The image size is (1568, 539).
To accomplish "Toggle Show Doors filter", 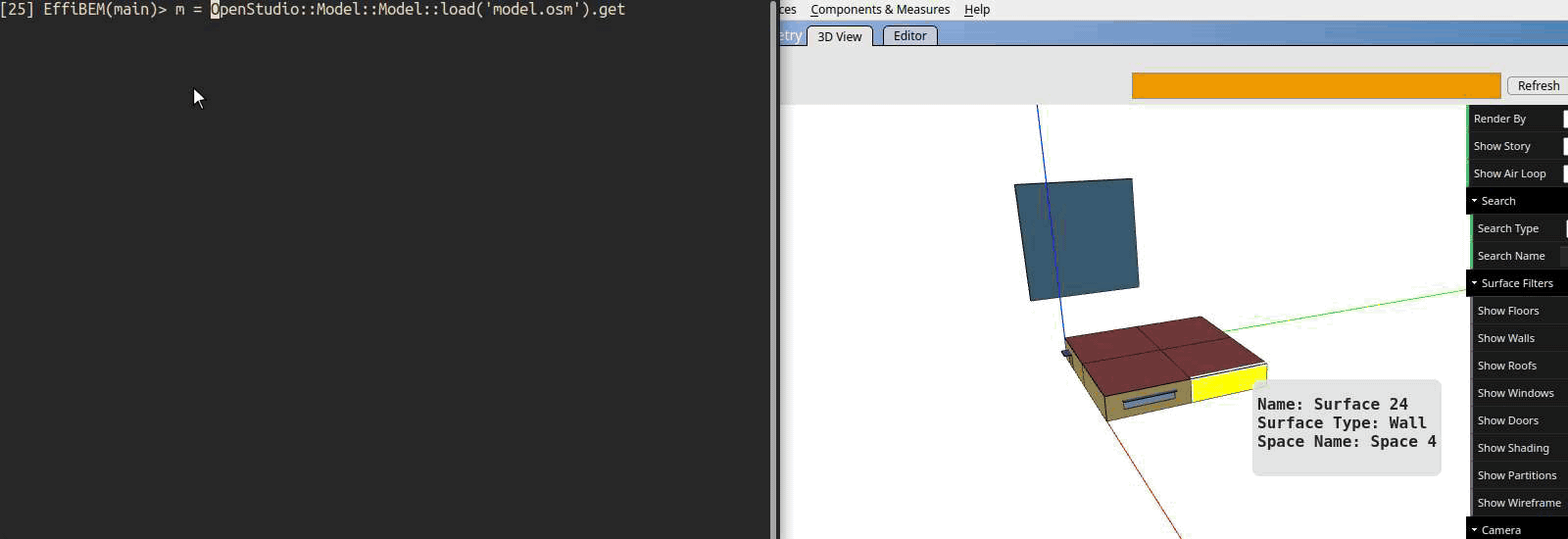I will pyautogui.click(x=1519, y=420).
